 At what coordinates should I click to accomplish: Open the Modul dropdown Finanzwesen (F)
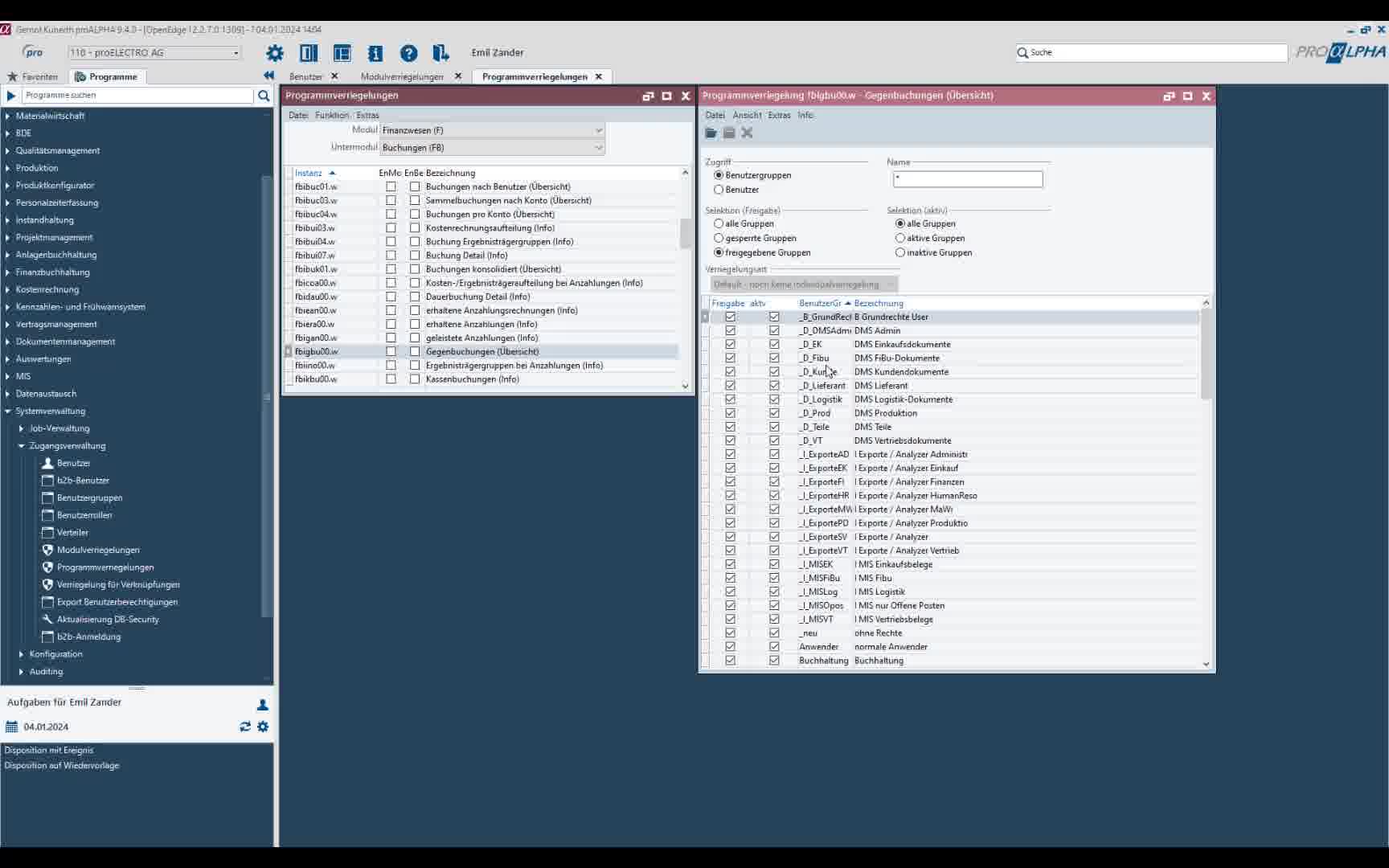[x=492, y=130]
